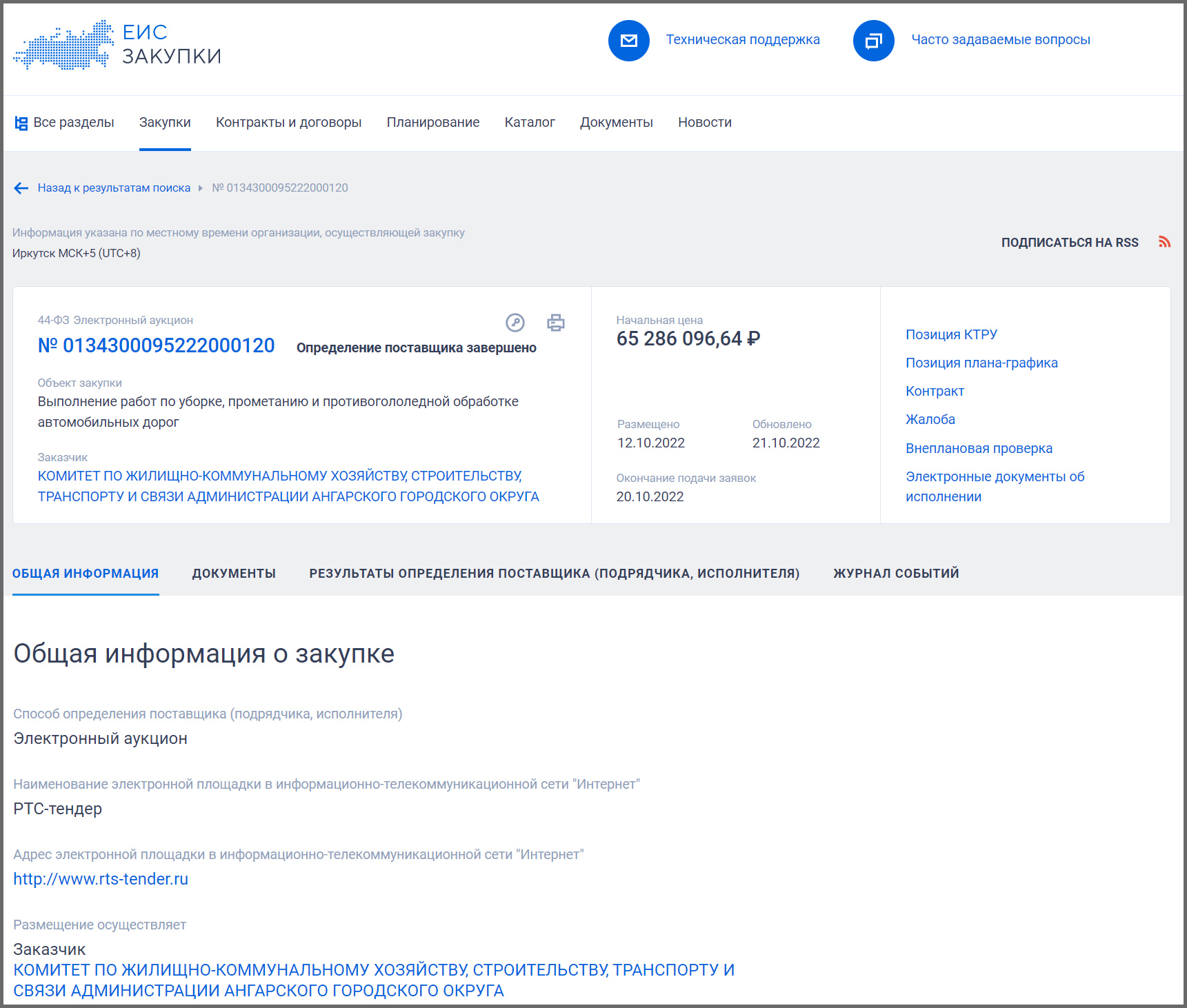Open КОМИТЕТ link under Размещение осуществляет

tap(374, 980)
